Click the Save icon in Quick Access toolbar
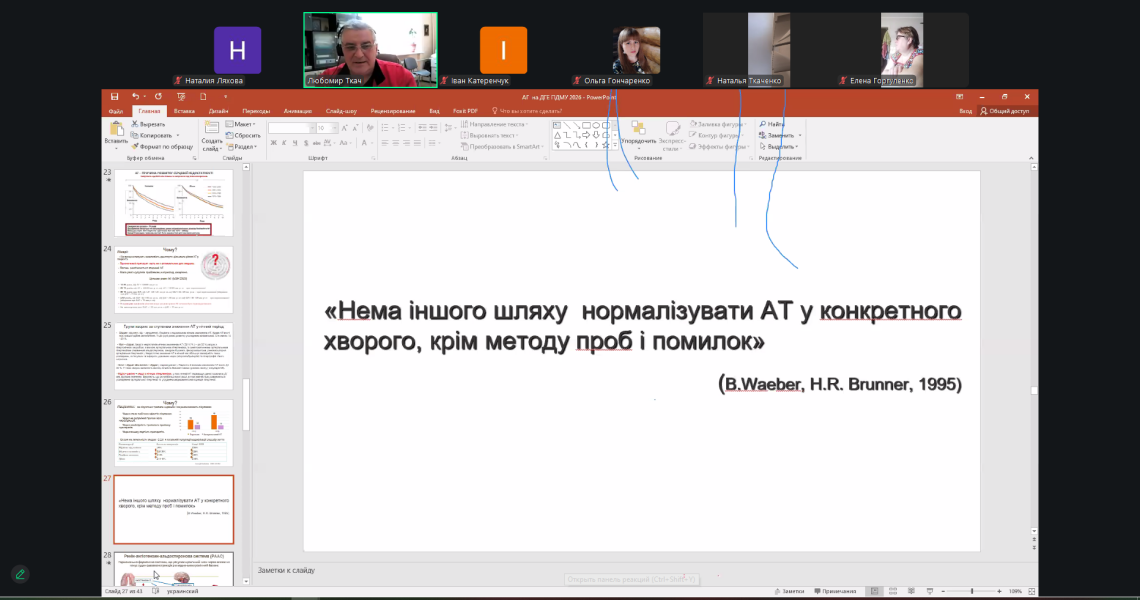 (x=114, y=97)
